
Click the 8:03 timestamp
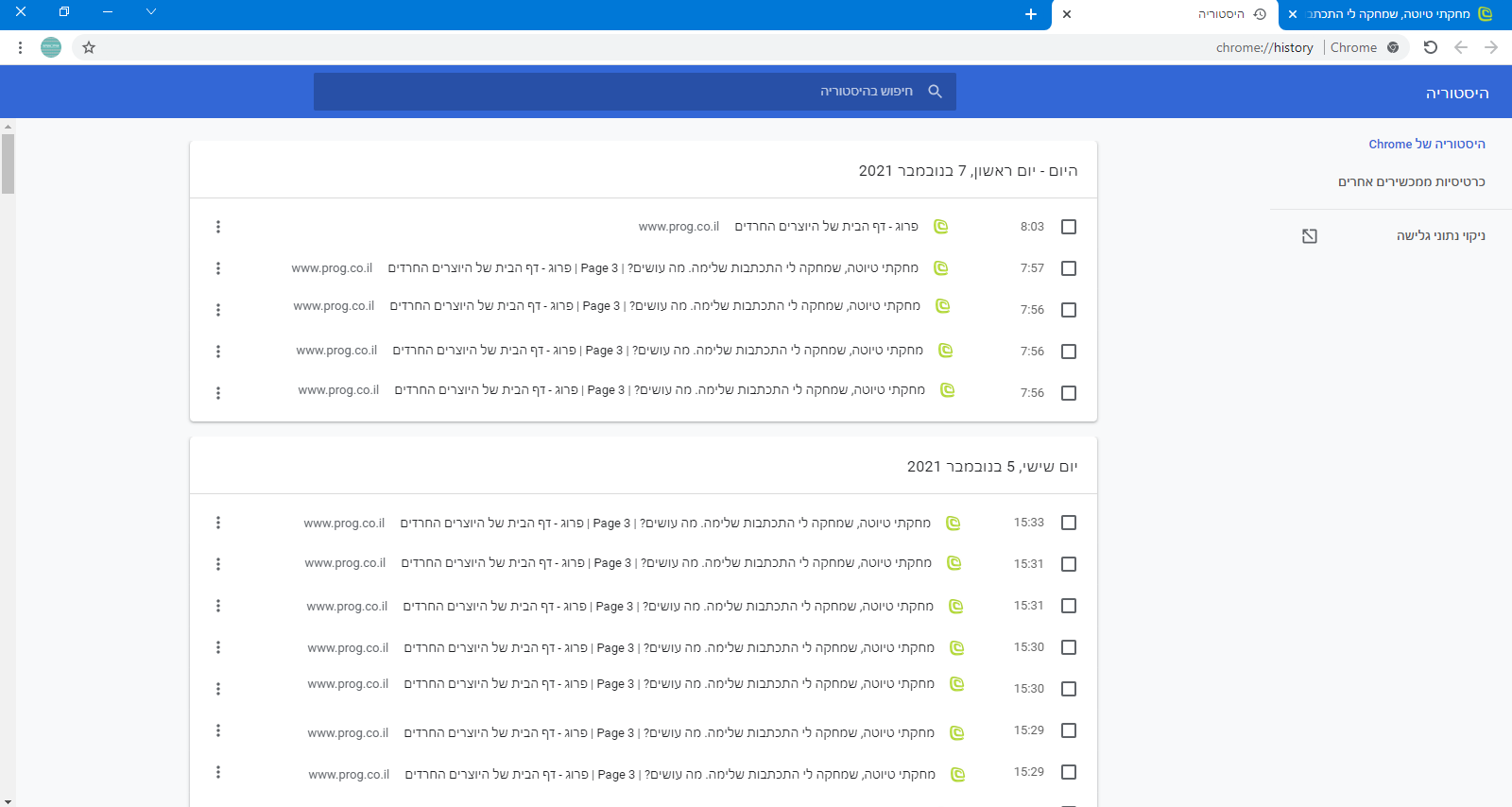coord(1032,227)
